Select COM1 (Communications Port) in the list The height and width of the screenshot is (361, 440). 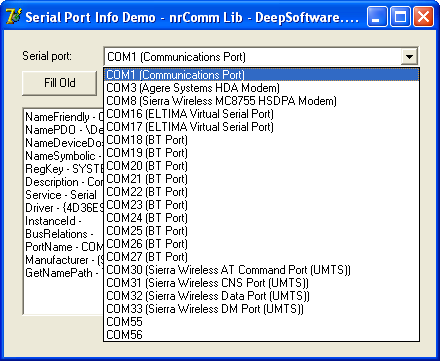(x=262, y=75)
